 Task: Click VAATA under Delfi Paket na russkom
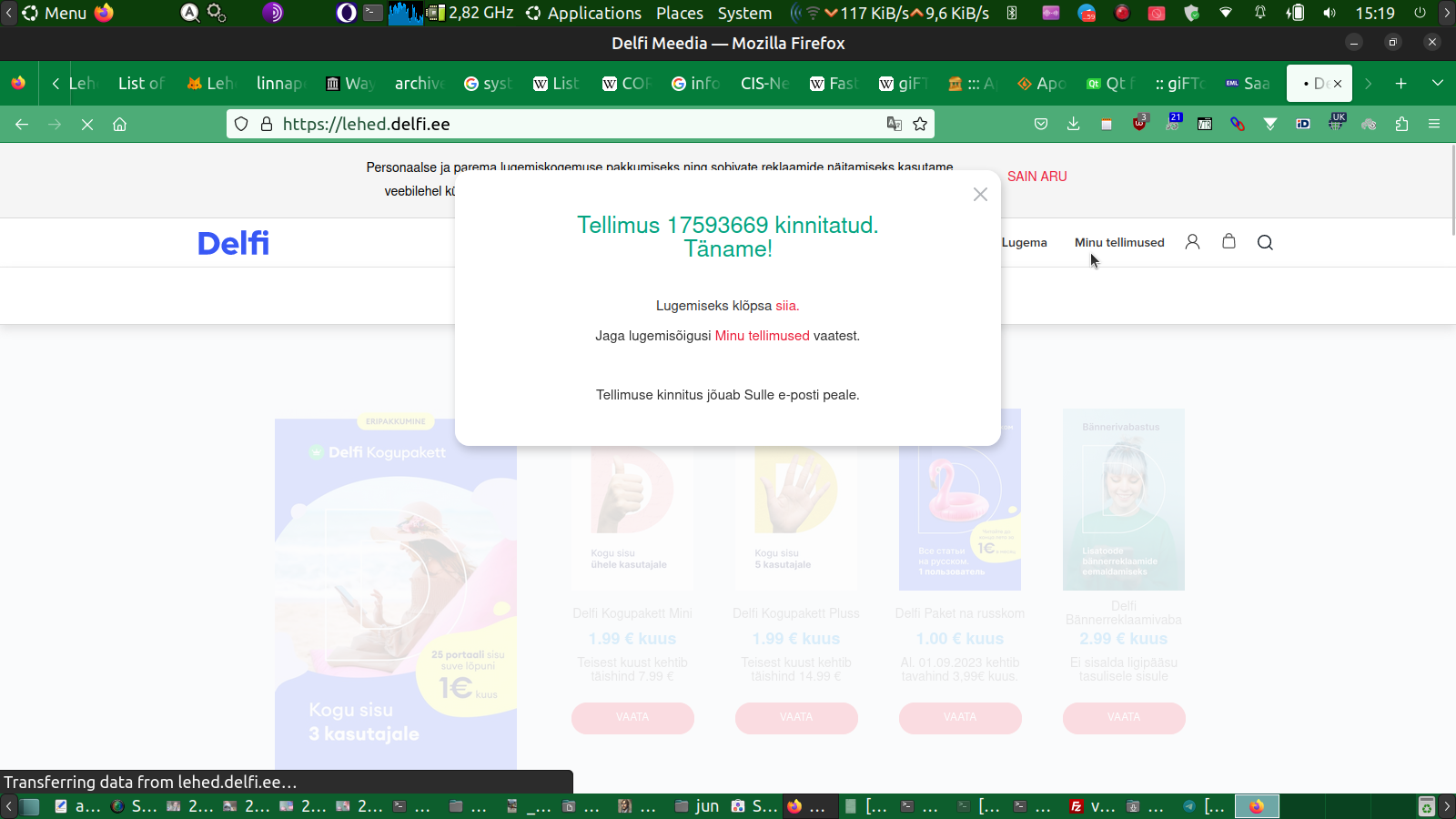click(x=960, y=717)
